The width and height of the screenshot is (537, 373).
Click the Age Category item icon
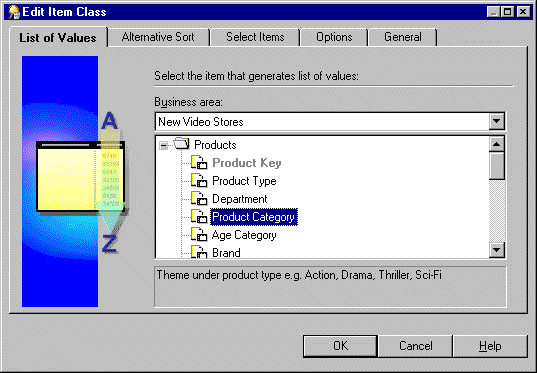point(199,235)
